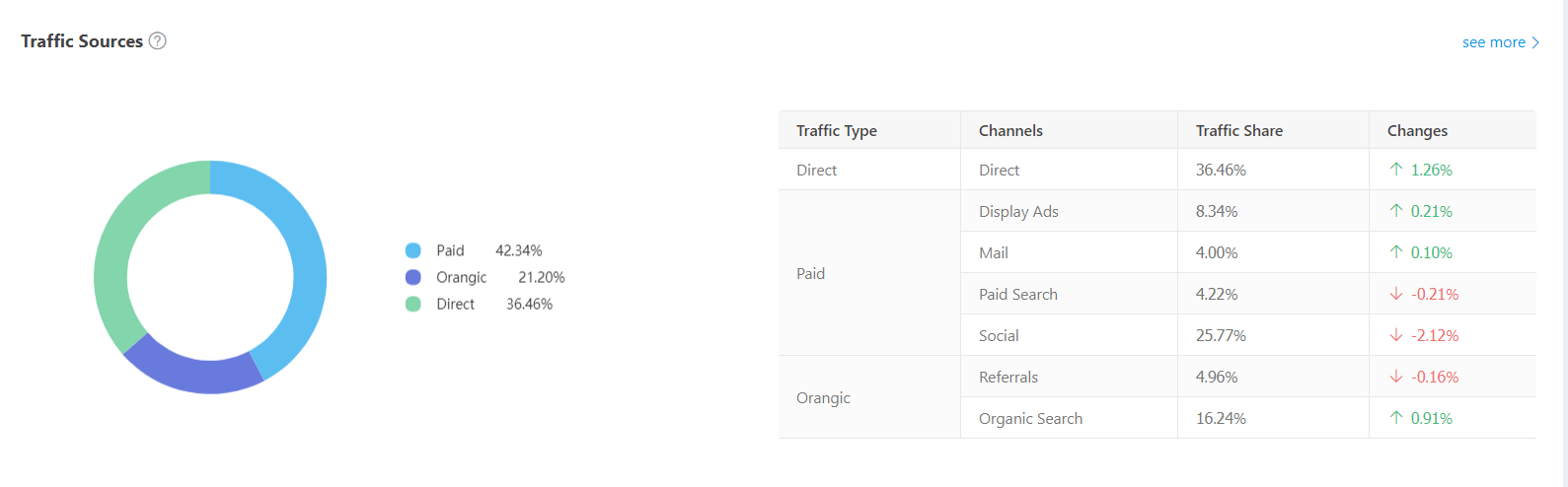Screen dimensions: 1568x487
Task: Click the up arrow next to 0.91%
Action: tap(1396, 418)
